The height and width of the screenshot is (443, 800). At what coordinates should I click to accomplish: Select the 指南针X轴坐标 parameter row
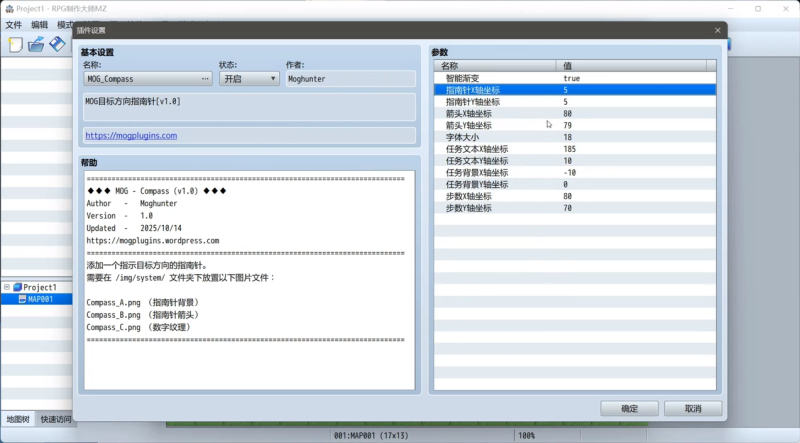click(575, 90)
